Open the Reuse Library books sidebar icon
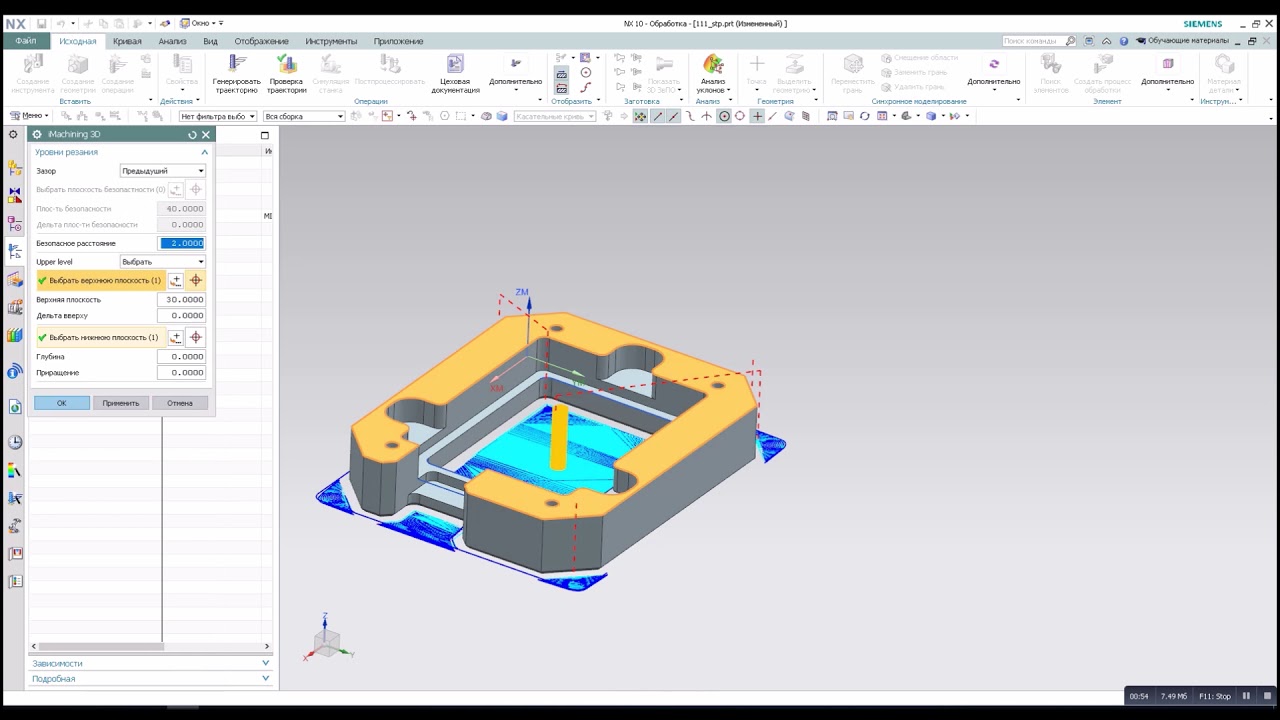The height and width of the screenshot is (720, 1280). [x=14, y=336]
